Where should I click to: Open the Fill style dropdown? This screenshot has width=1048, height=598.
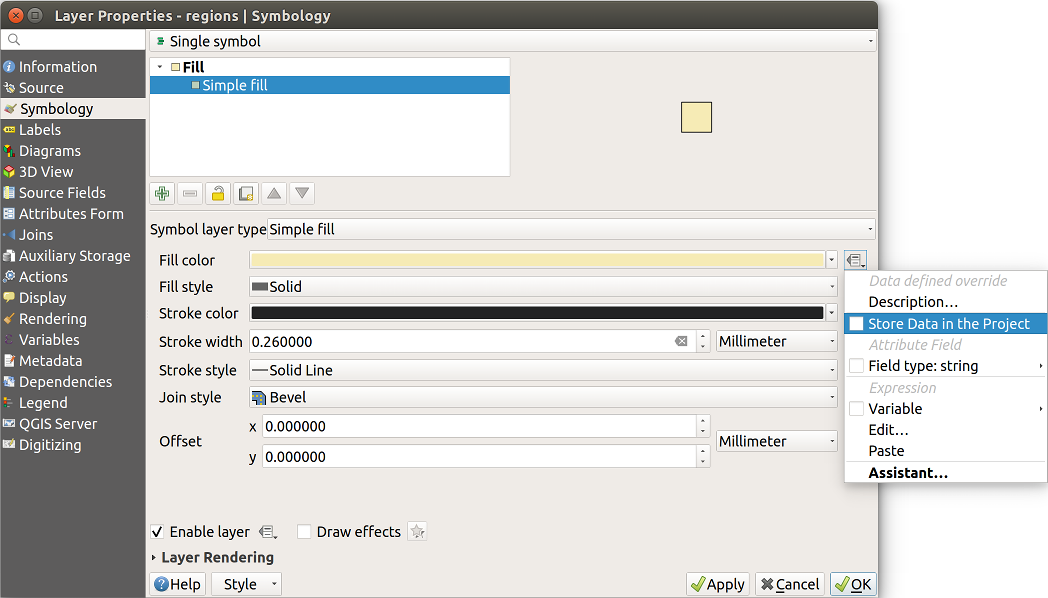[543, 287]
